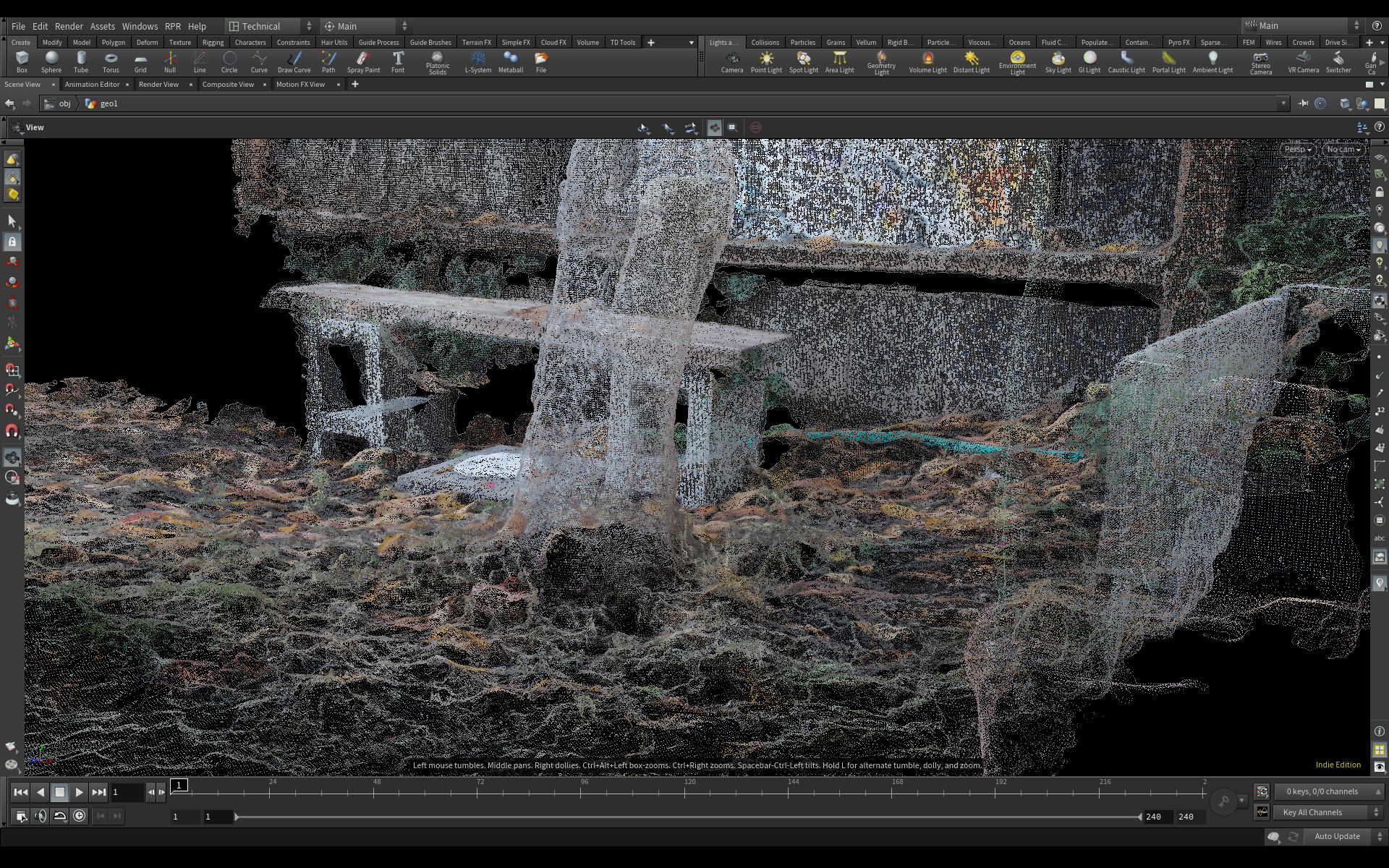1389x868 pixels.
Task: Click the playback range slider bar
Action: [687, 817]
